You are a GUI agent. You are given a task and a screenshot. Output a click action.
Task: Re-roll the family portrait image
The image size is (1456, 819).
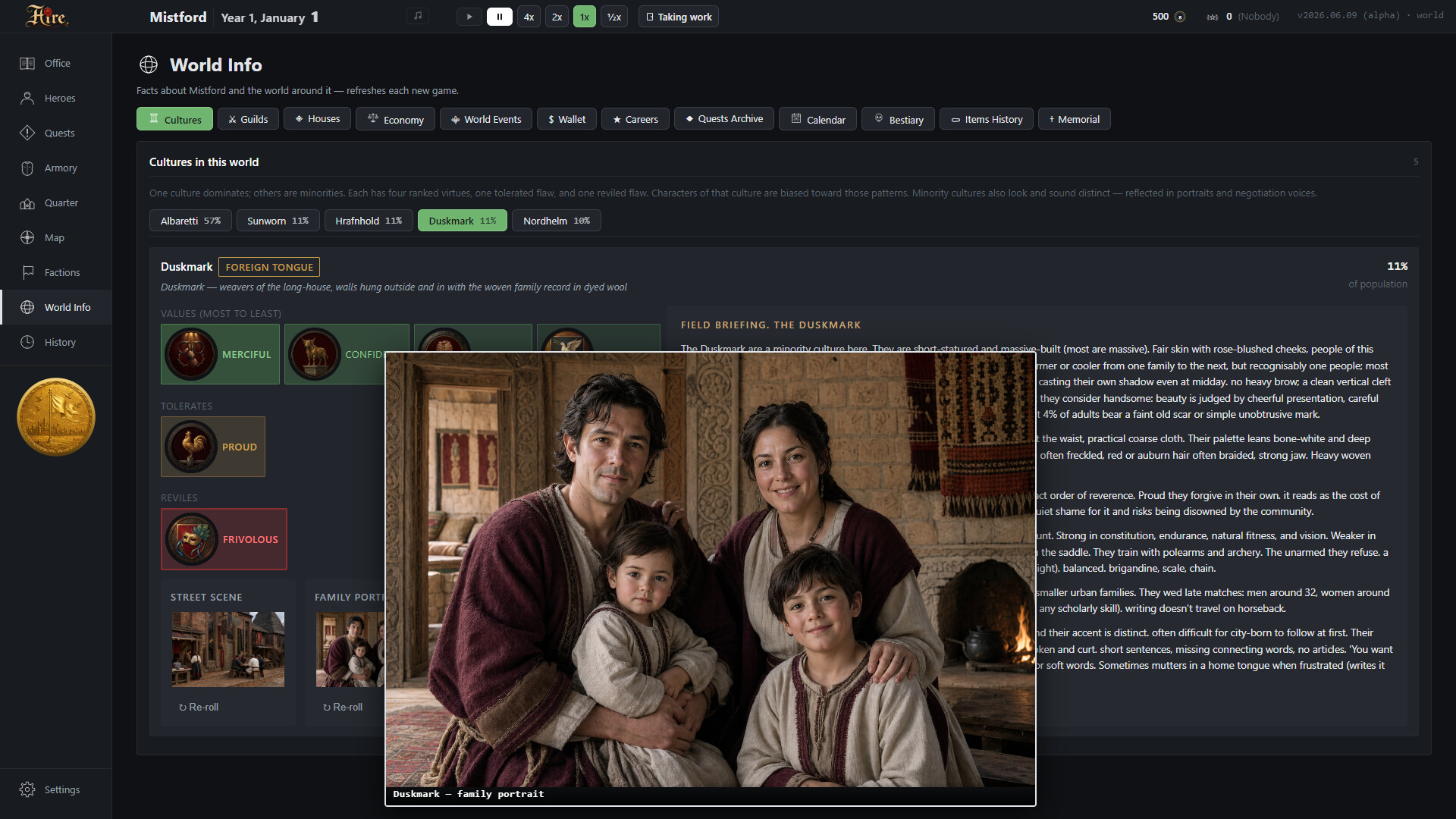(343, 707)
